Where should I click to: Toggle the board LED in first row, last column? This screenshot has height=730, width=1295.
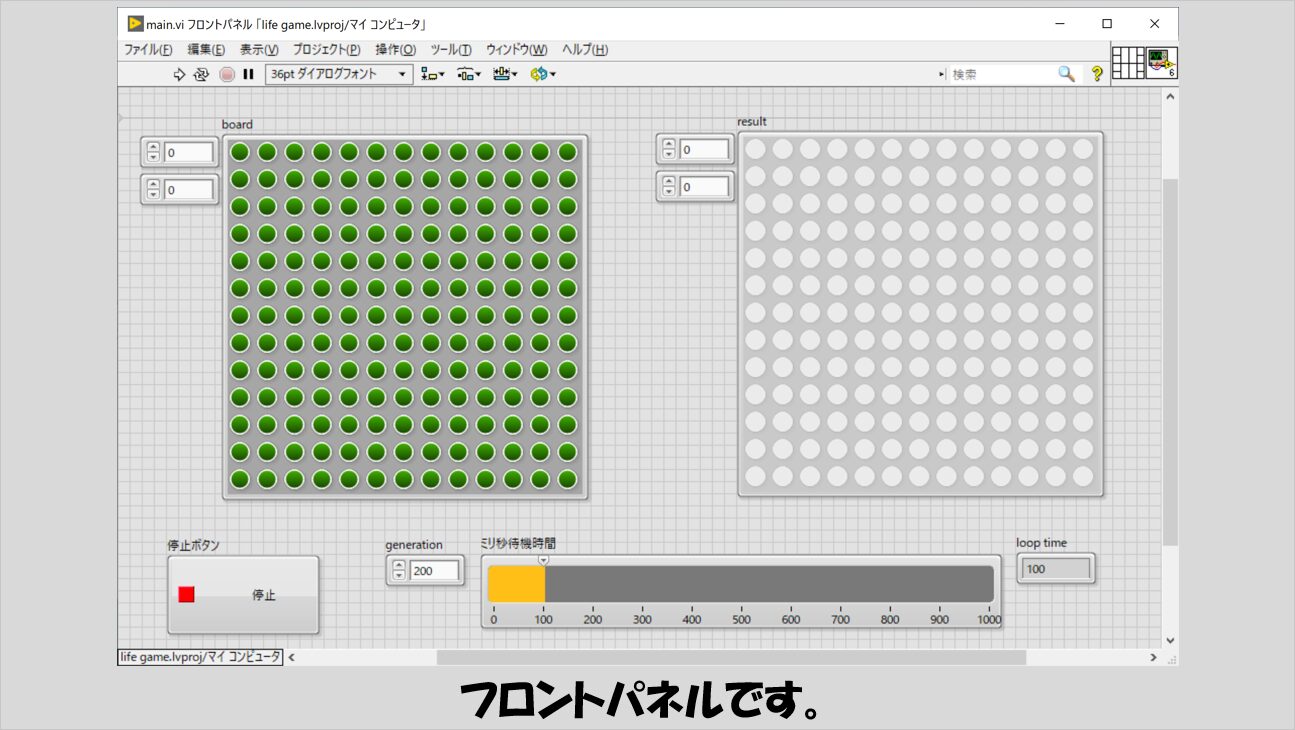567,152
